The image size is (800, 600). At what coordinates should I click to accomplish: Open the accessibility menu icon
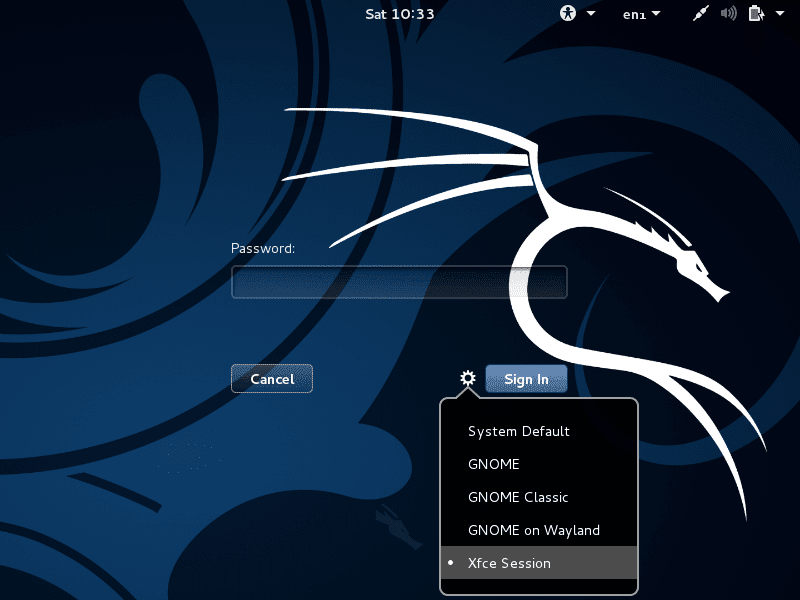(567, 14)
